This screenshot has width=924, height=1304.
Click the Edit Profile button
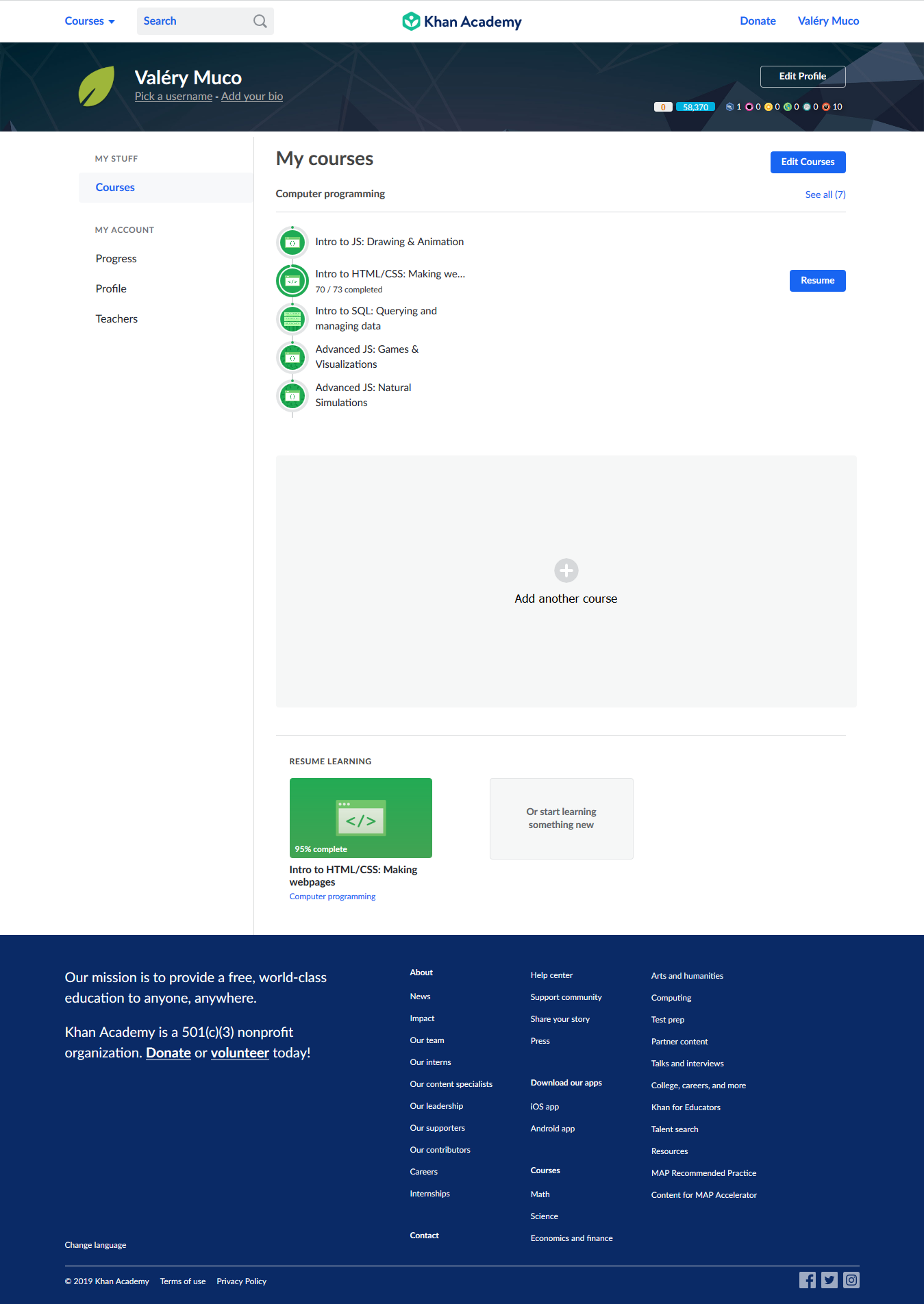[803, 77]
